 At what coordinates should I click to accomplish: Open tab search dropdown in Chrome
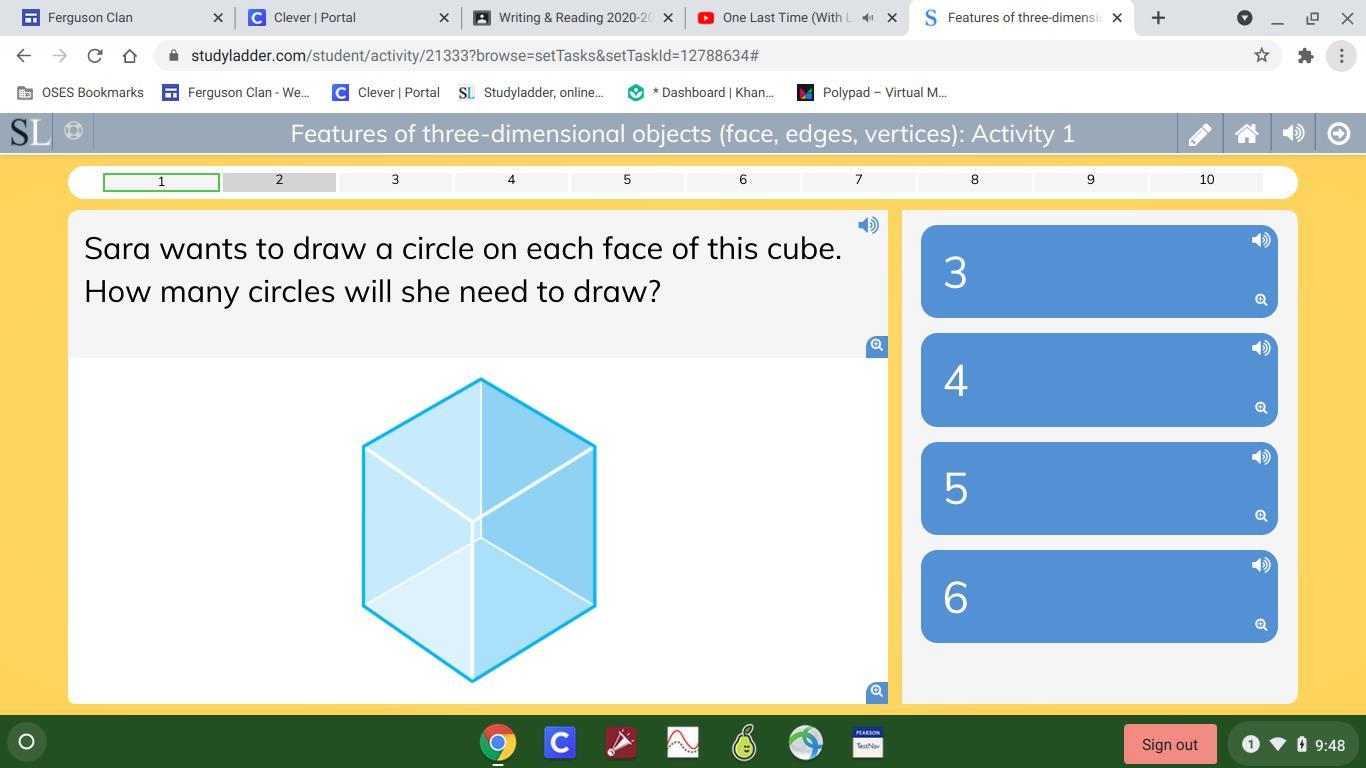1244,18
